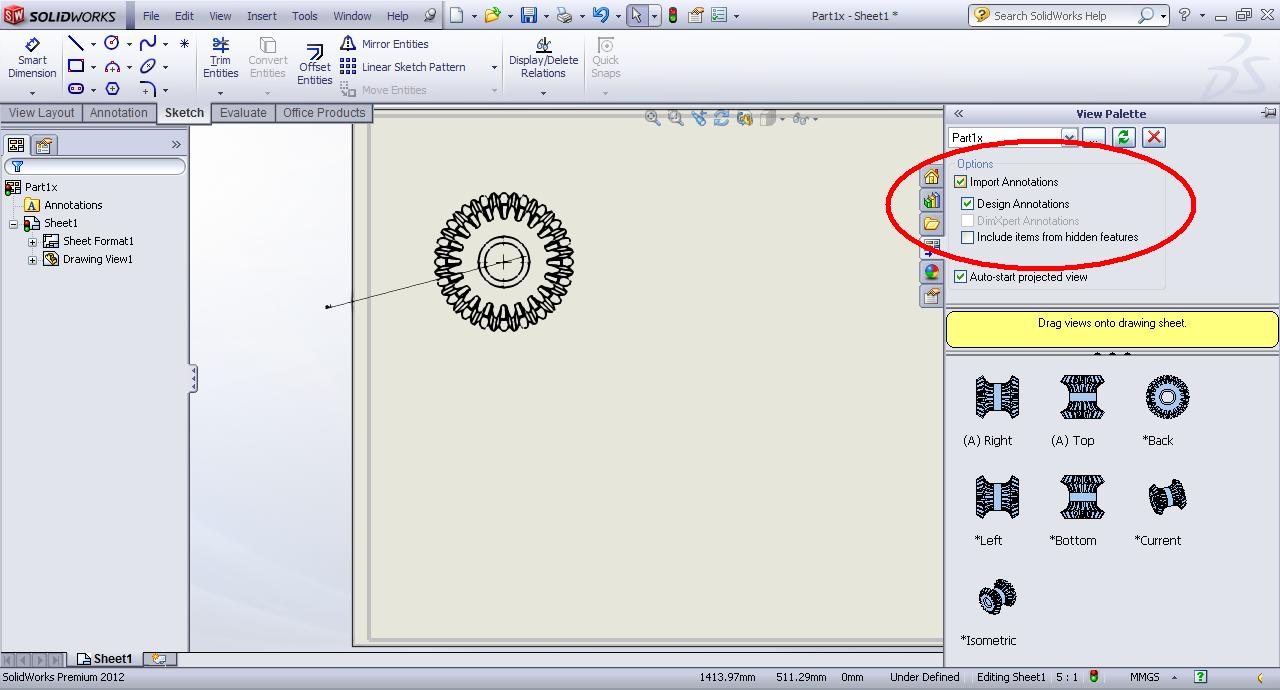
Task: Pick the Ellipse sketch tool
Action: [148, 67]
